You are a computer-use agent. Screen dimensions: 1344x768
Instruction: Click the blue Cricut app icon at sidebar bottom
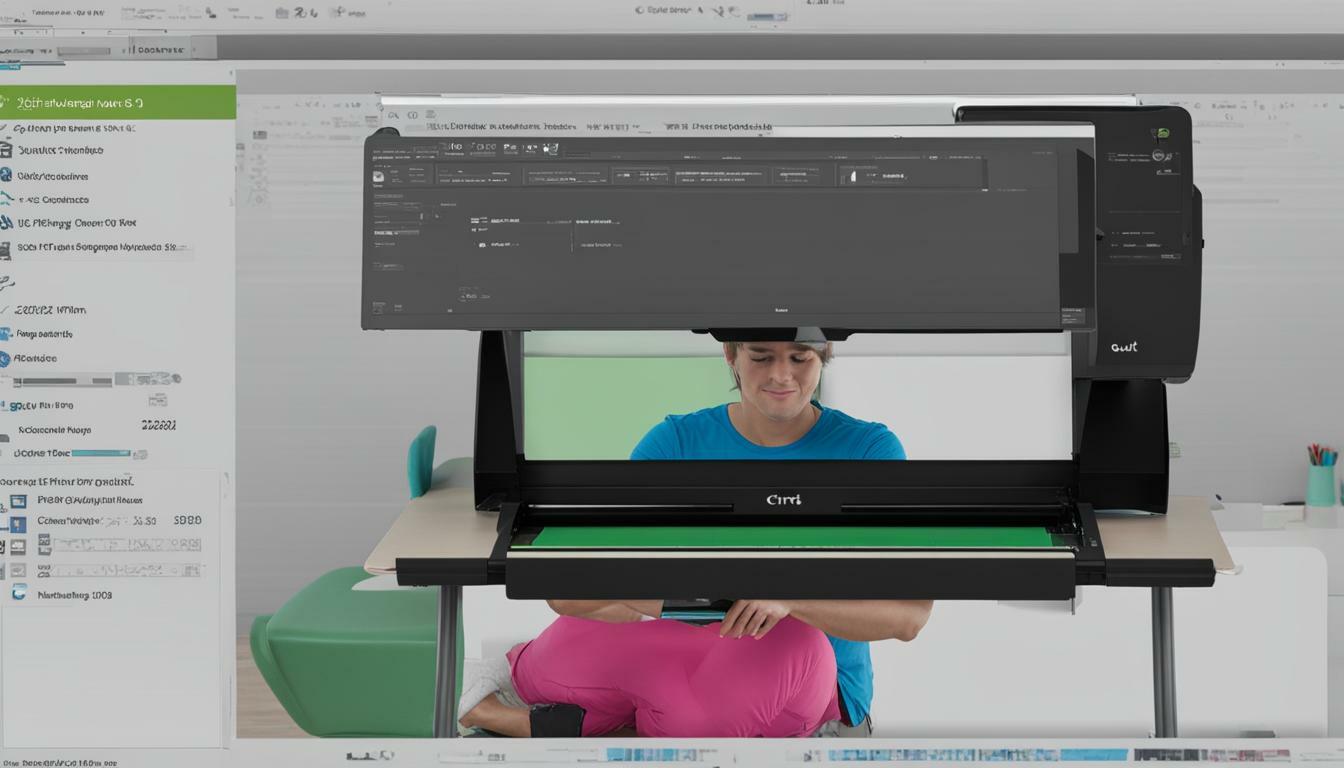point(18,592)
